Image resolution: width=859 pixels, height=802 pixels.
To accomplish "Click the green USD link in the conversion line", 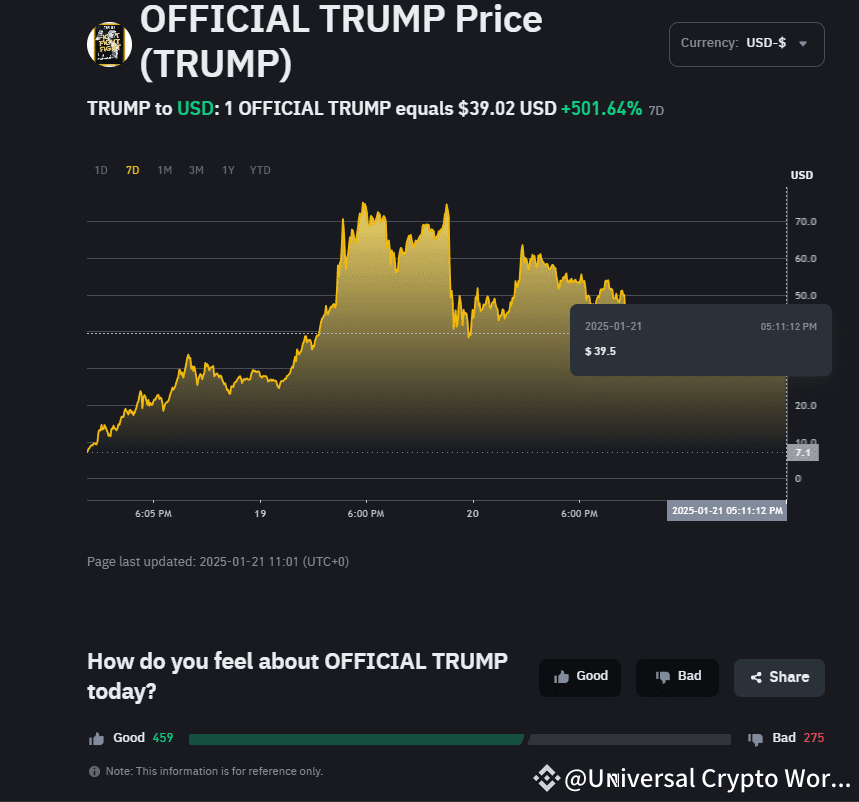I will tap(196, 109).
